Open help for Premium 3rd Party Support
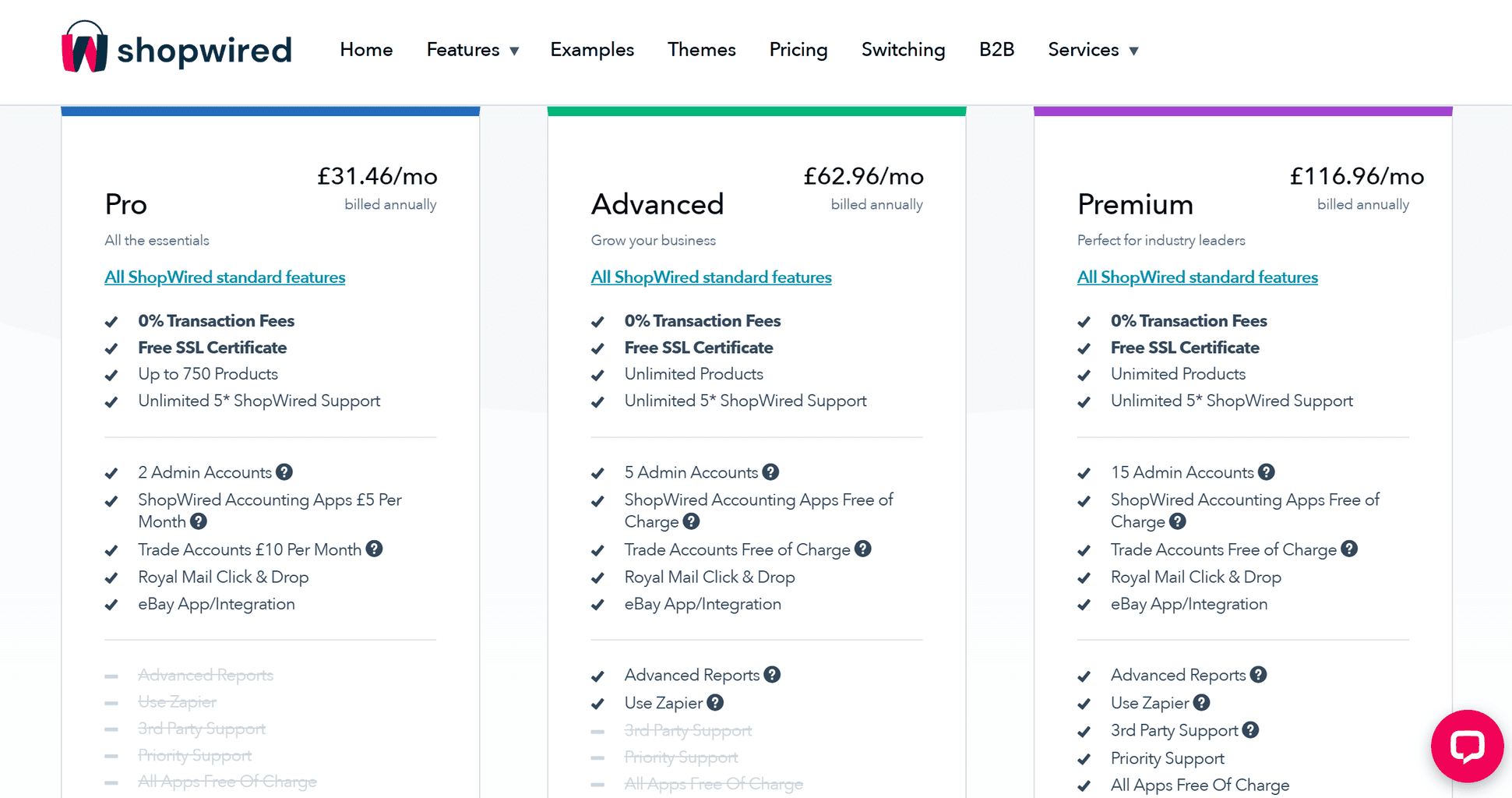Viewport: 1512px width, 798px height. (x=1250, y=729)
